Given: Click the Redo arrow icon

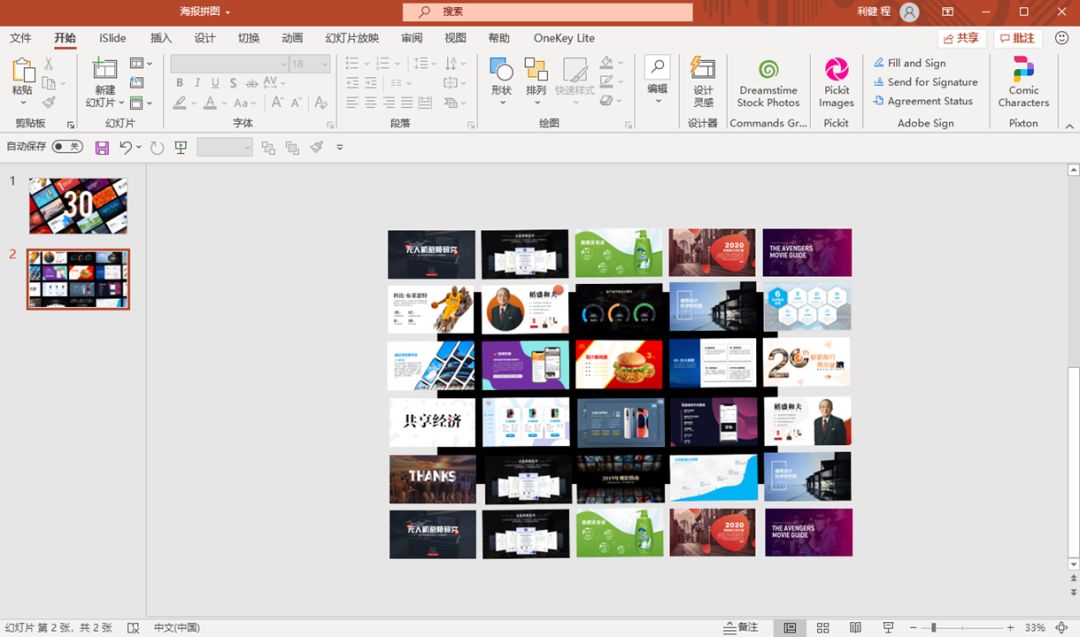Looking at the screenshot, I should (157, 147).
